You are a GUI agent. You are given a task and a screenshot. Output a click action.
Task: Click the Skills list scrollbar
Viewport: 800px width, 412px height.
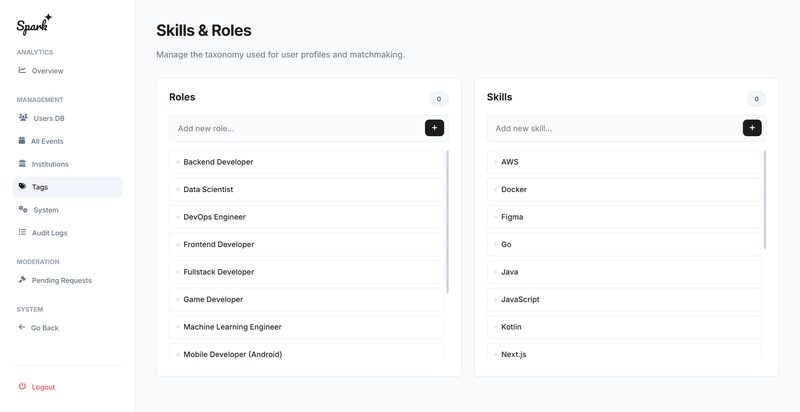(766, 200)
